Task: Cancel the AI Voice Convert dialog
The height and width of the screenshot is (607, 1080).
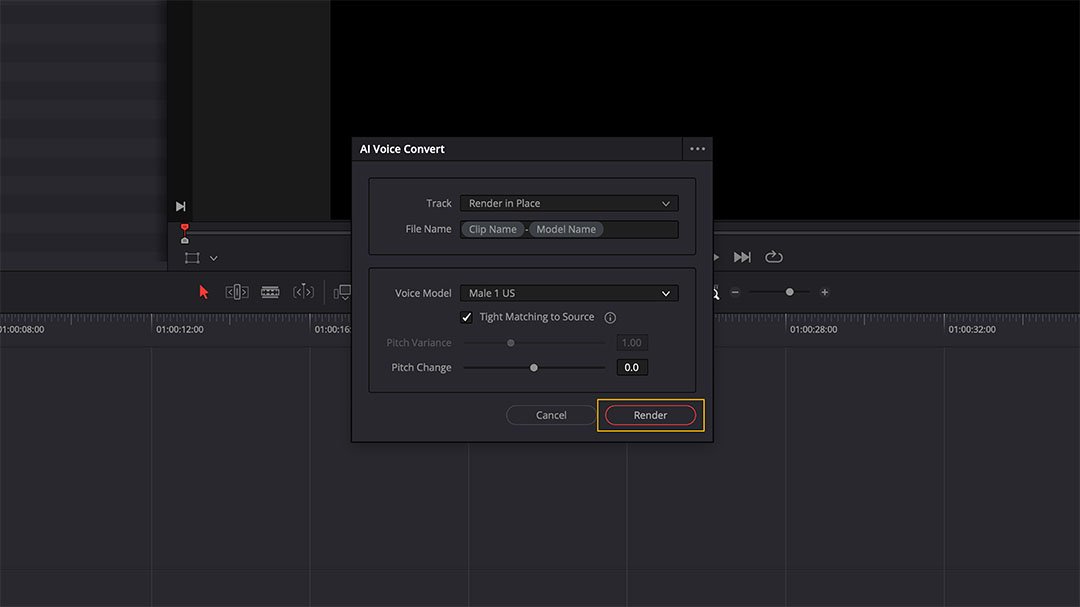Action: tap(551, 415)
